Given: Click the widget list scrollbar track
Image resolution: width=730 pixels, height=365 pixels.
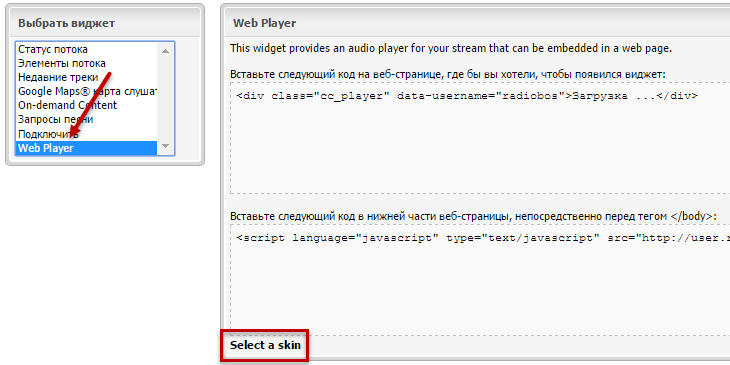Looking at the screenshot, I should coord(165,98).
